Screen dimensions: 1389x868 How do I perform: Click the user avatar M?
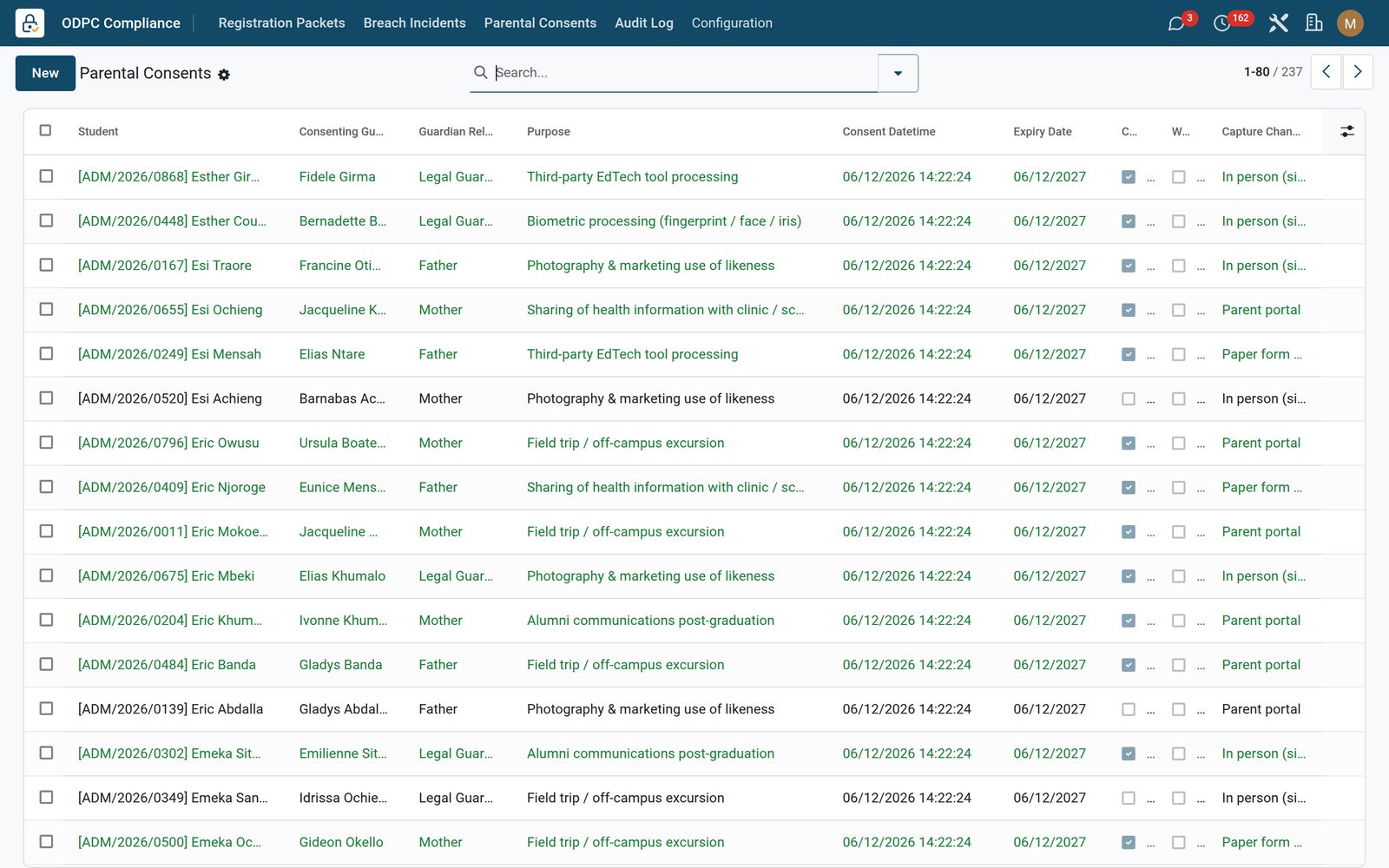point(1350,23)
